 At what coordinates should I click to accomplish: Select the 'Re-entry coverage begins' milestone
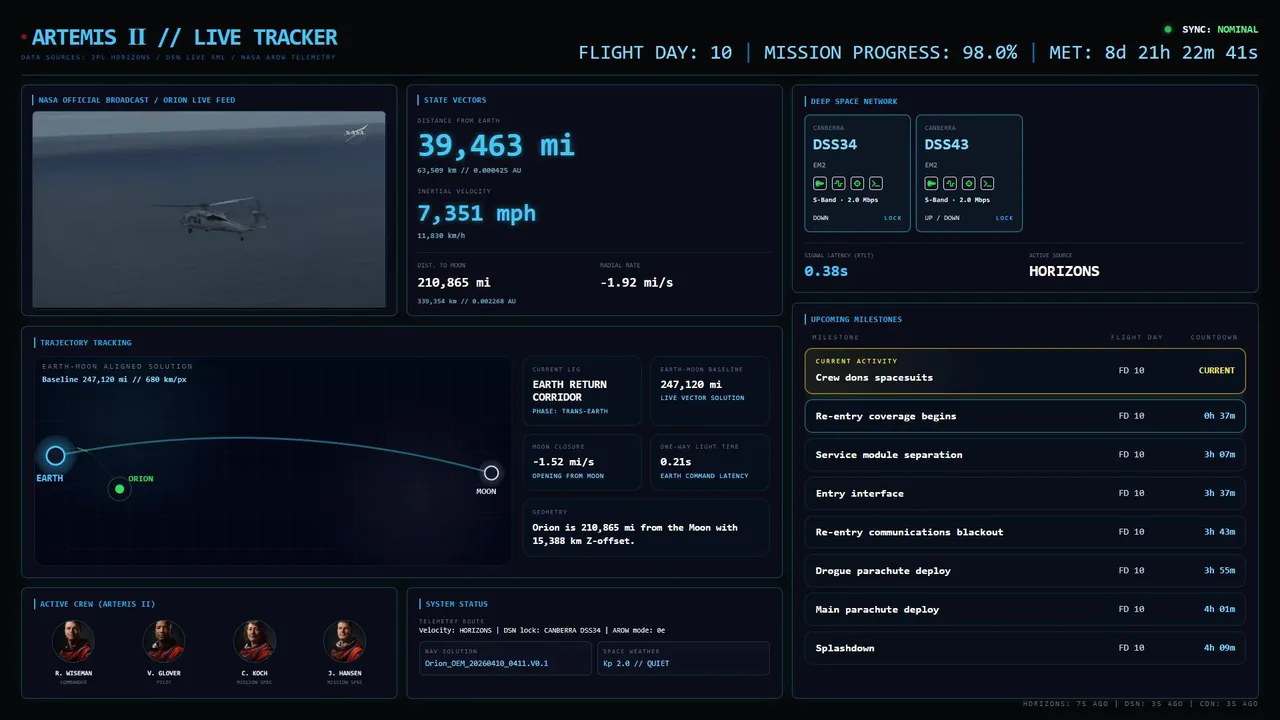(1025, 416)
